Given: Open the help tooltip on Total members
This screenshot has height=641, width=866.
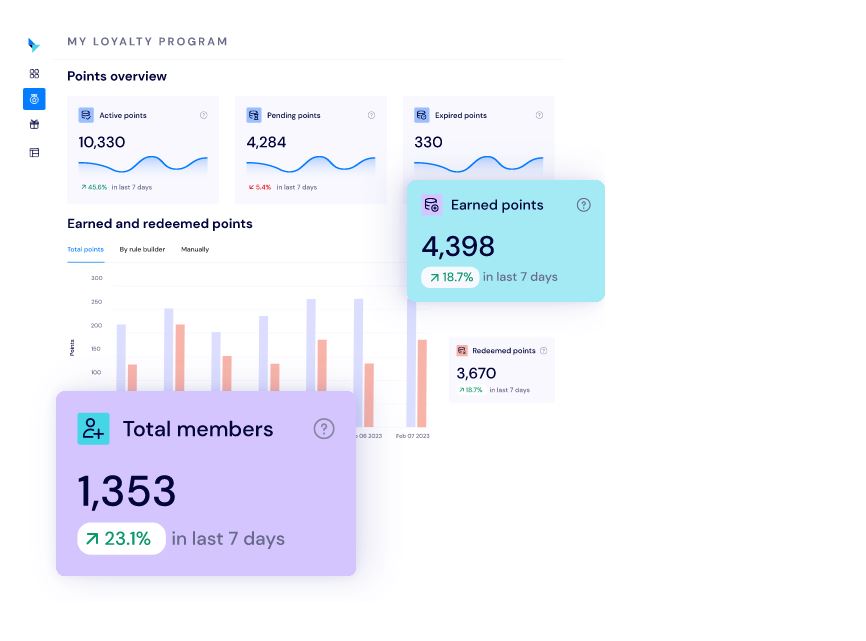Looking at the screenshot, I should (323, 428).
